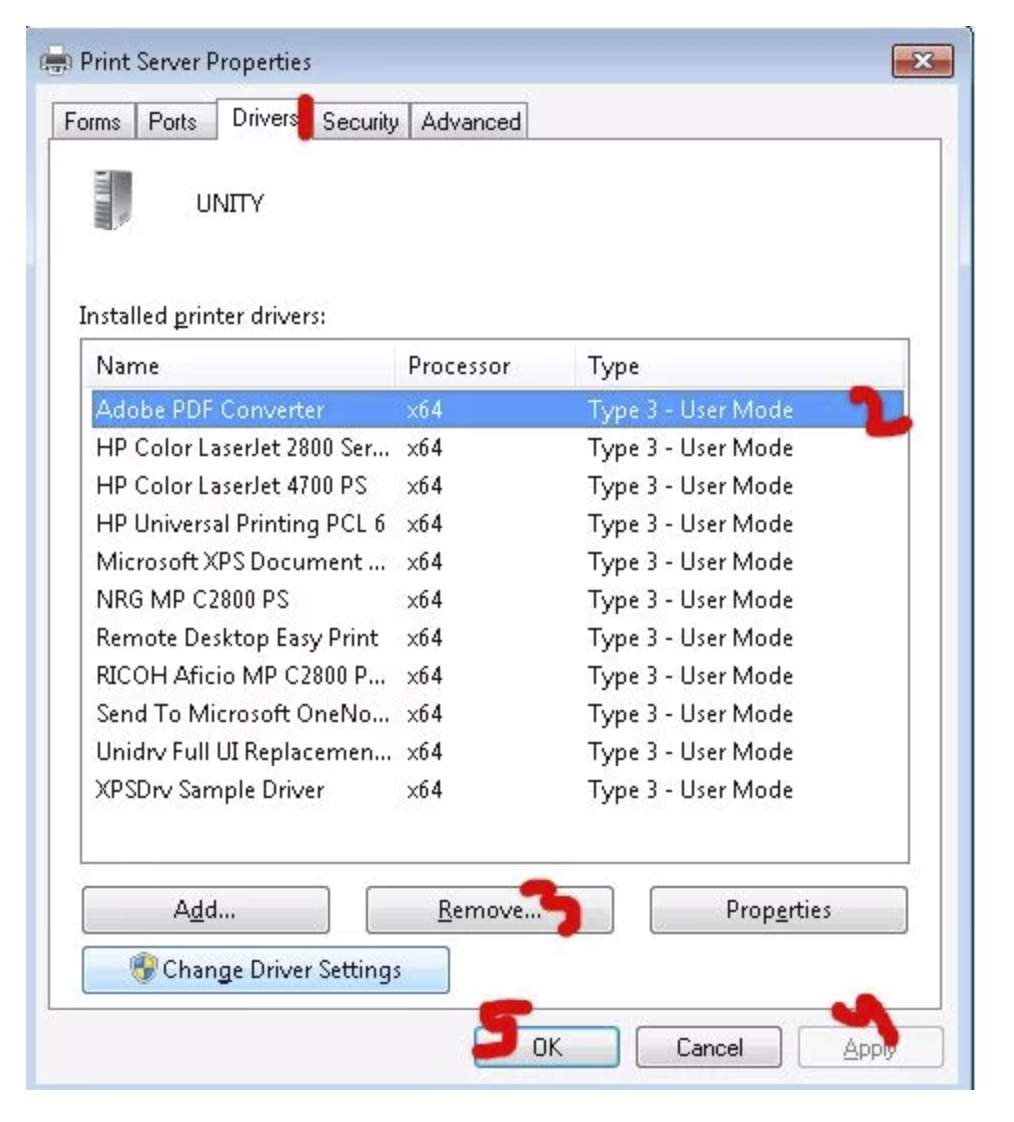Click the Add... driver button
This screenshot has width=1014, height=1122.
[205, 909]
